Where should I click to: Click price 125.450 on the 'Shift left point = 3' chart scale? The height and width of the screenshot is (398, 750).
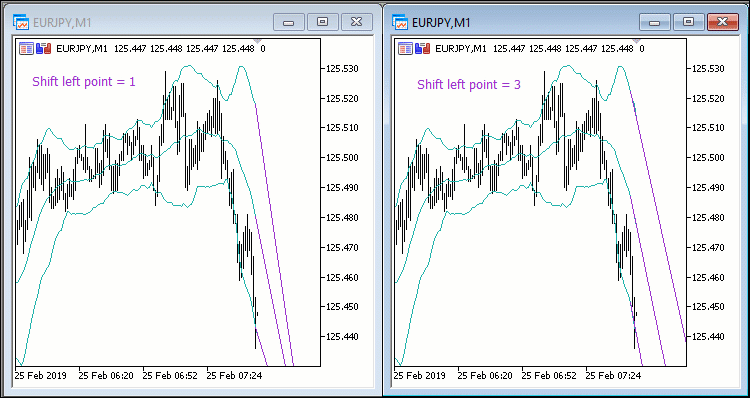[709, 307]
